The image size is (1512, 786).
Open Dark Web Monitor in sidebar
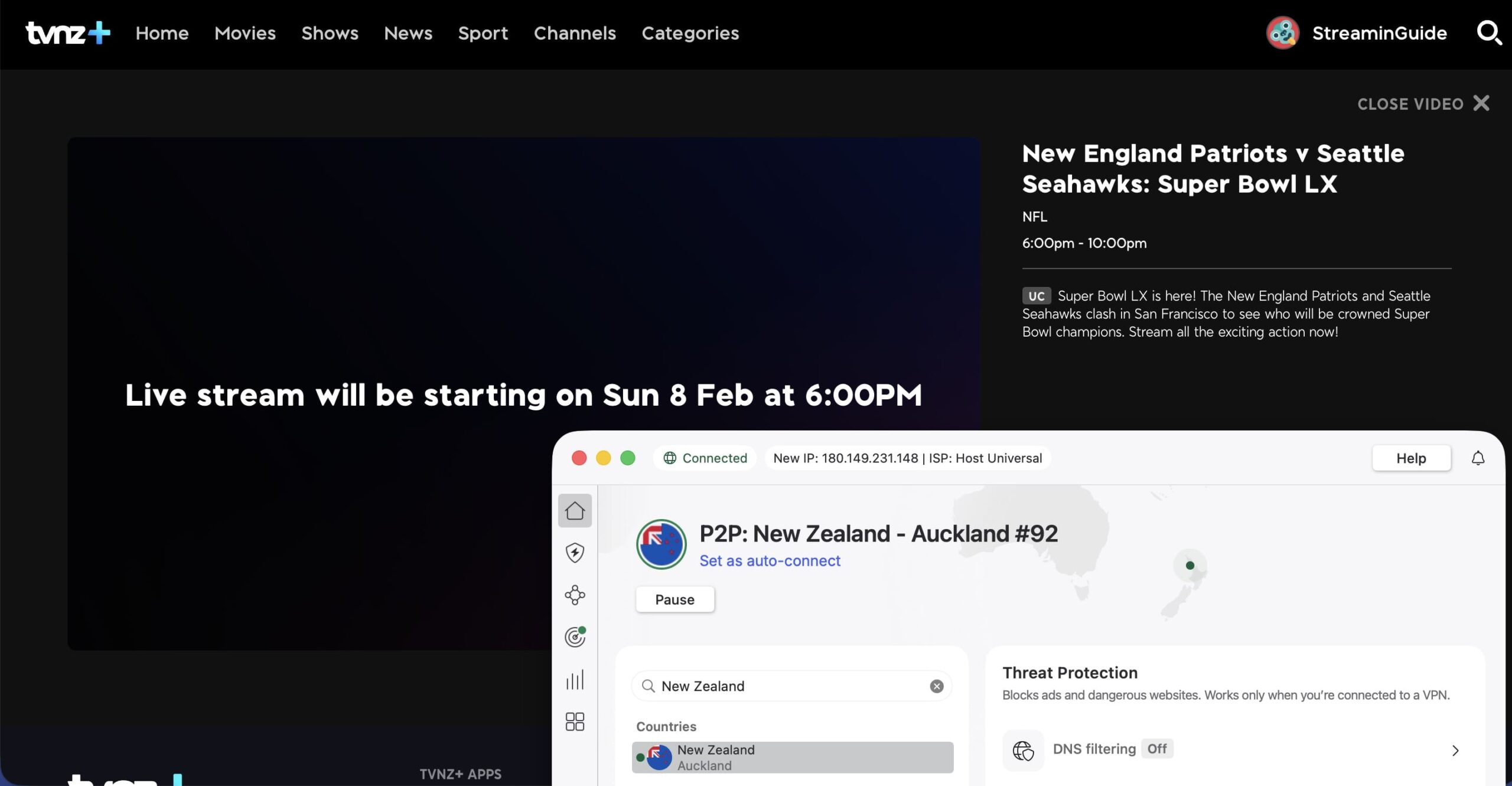575,637
